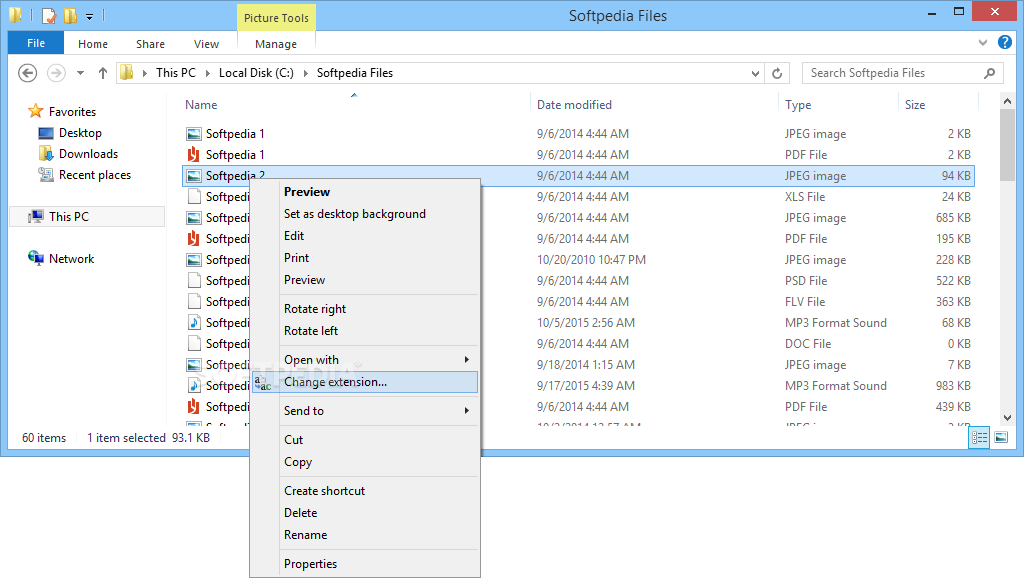1024x578 pixels.
Task: Expand the Send to submenu arrow
Action: [x=466, y=411]
